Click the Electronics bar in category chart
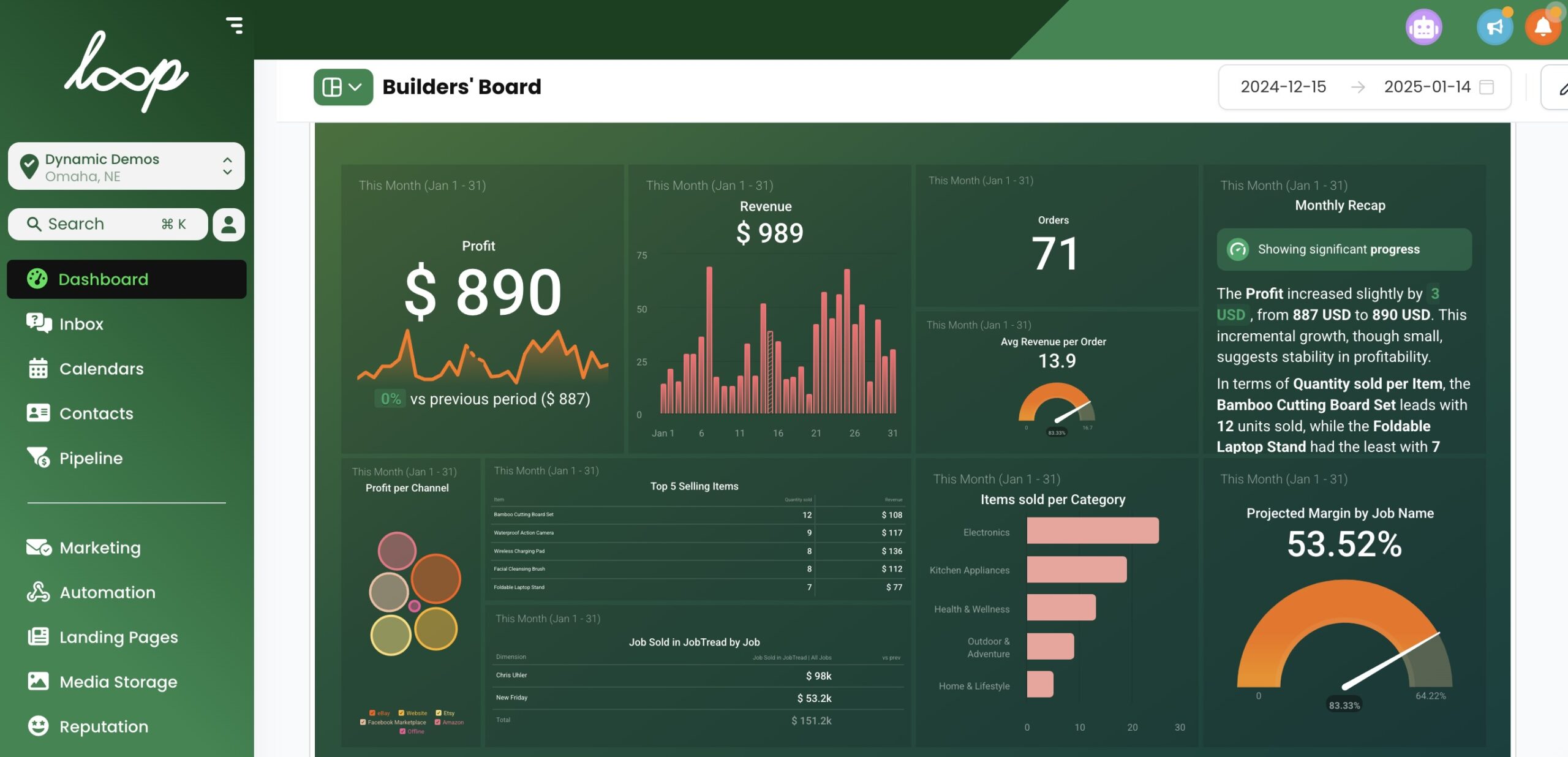 (x=1093, y=530)
